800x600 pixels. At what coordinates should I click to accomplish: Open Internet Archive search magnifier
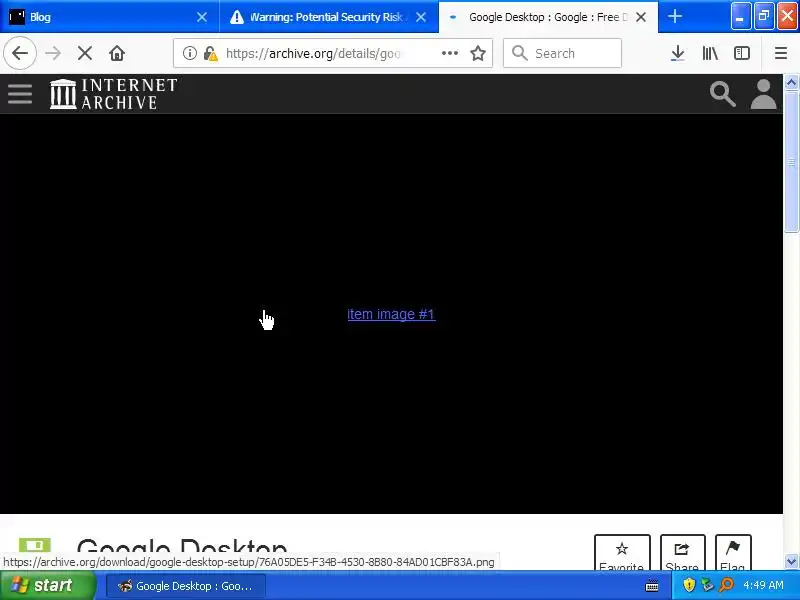(722, 94)
